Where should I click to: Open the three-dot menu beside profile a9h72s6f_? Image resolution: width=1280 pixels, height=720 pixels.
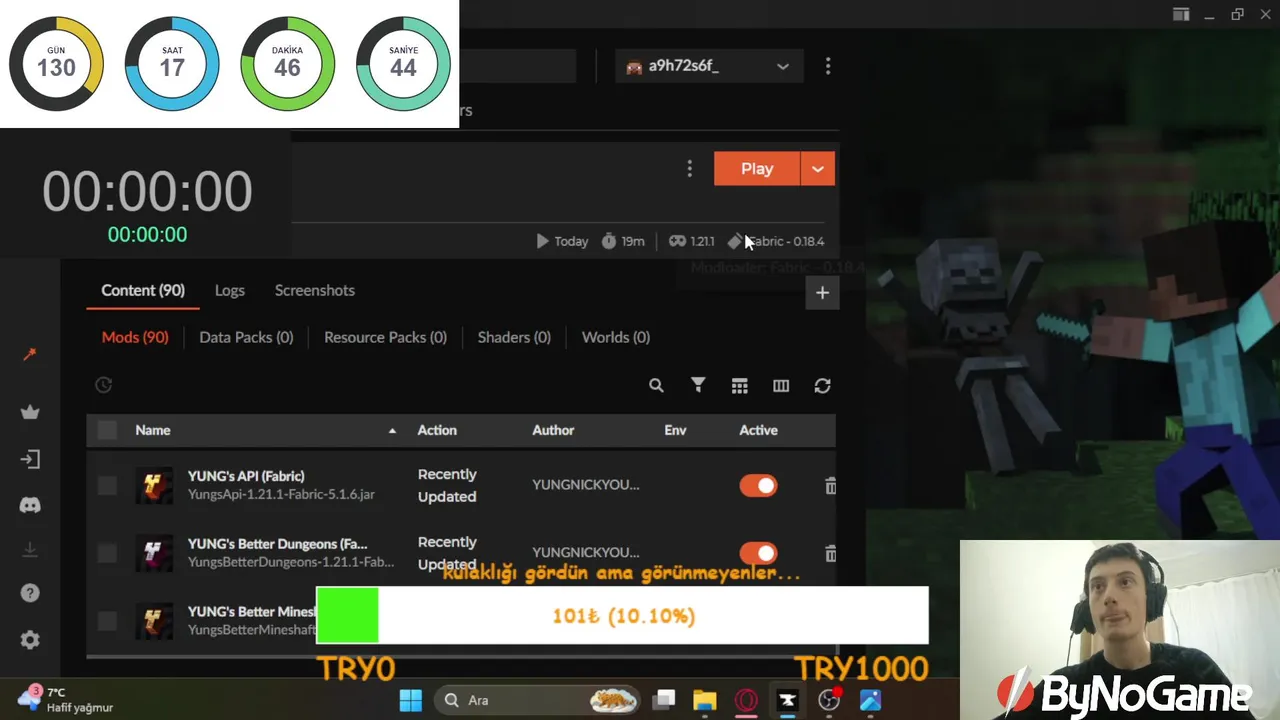(x=828, y=66)
